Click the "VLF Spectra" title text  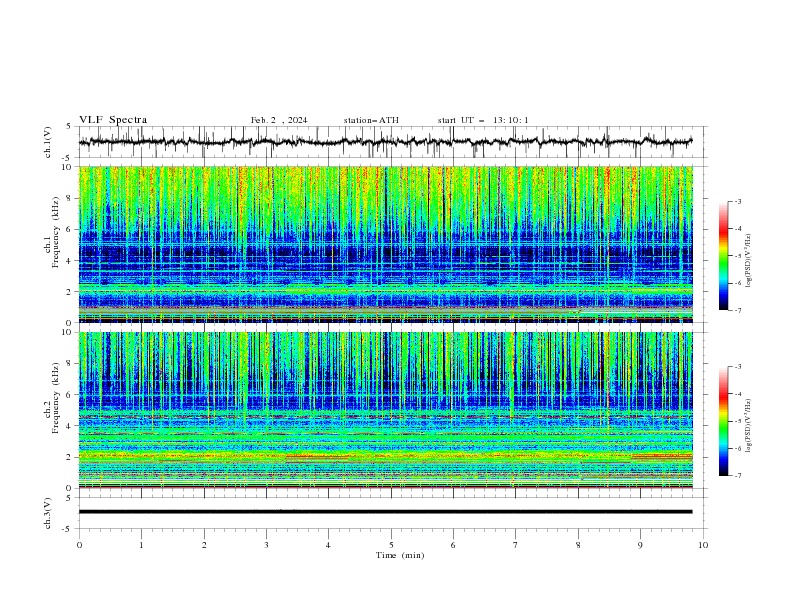(x=113, y=120)
